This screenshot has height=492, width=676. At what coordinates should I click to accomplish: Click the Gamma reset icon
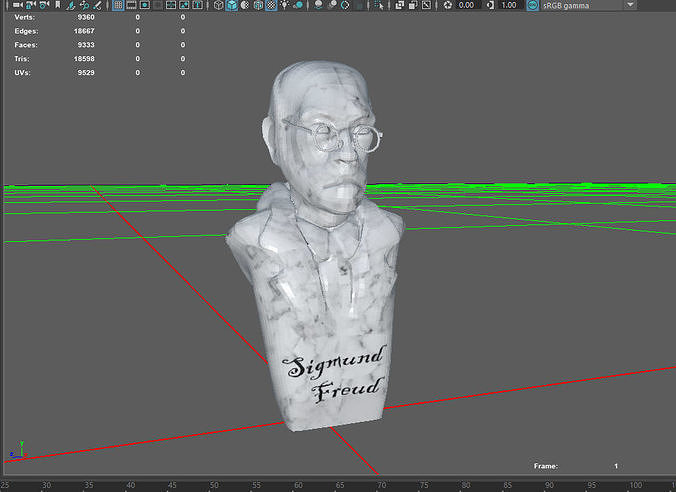coord(491,5)
